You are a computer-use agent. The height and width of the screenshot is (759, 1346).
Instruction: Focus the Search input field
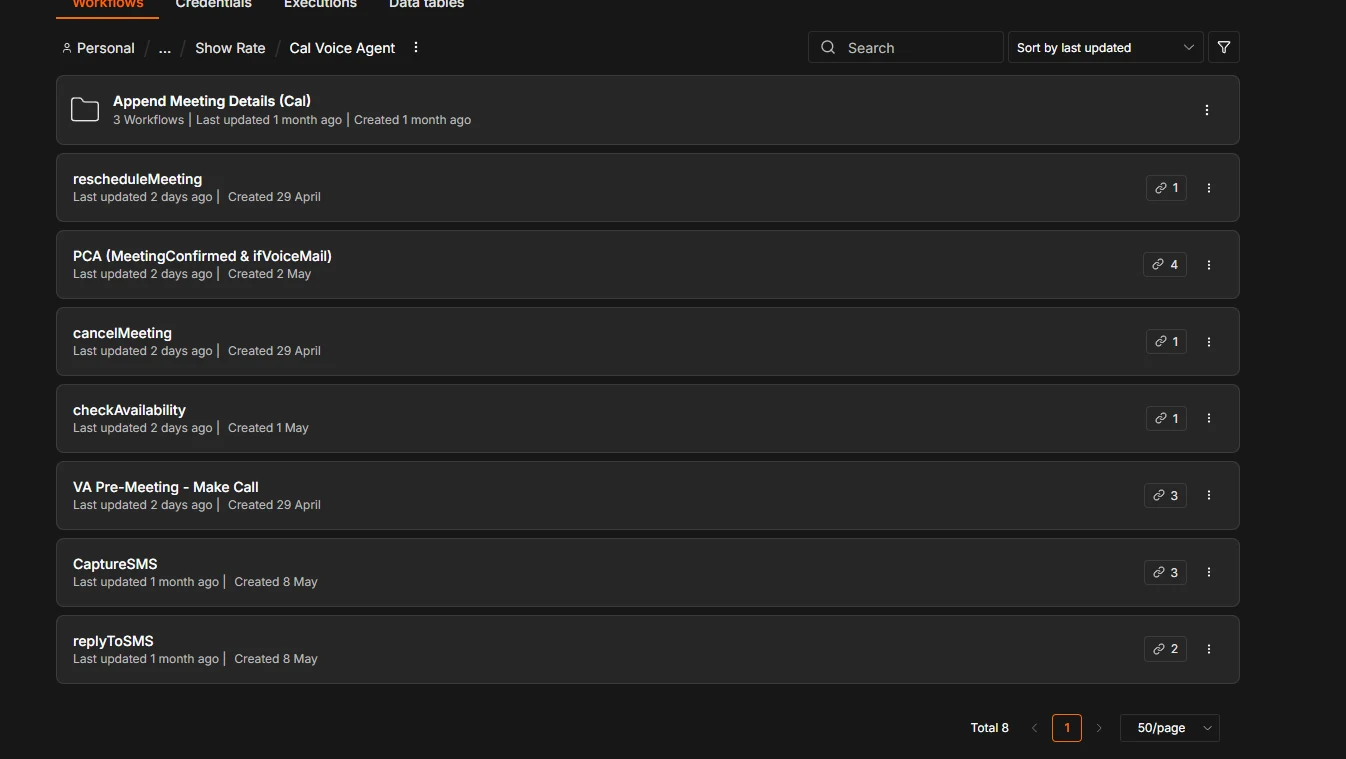coord(906,47)
